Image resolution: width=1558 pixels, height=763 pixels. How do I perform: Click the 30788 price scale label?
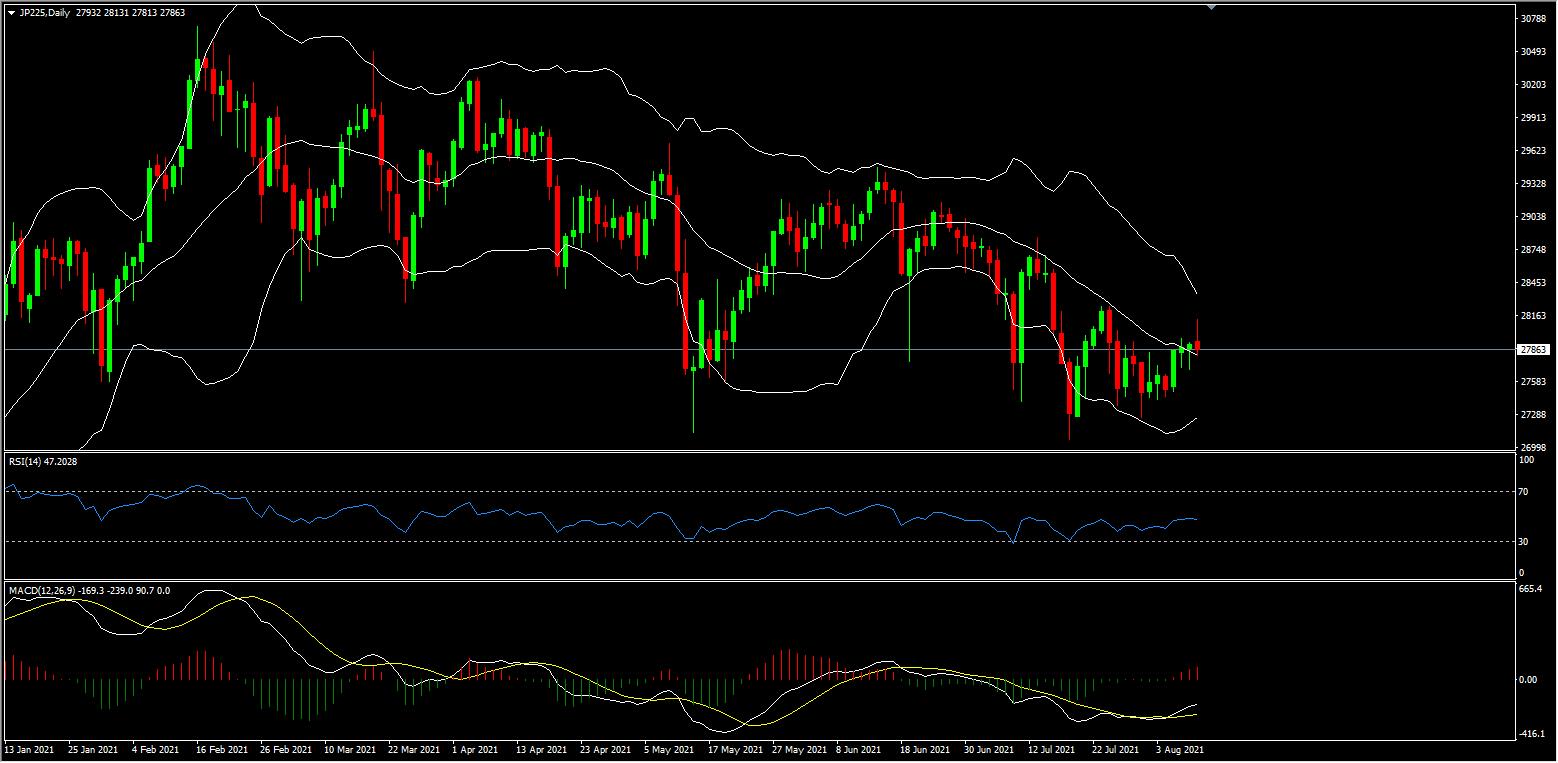pos(1533,19)
